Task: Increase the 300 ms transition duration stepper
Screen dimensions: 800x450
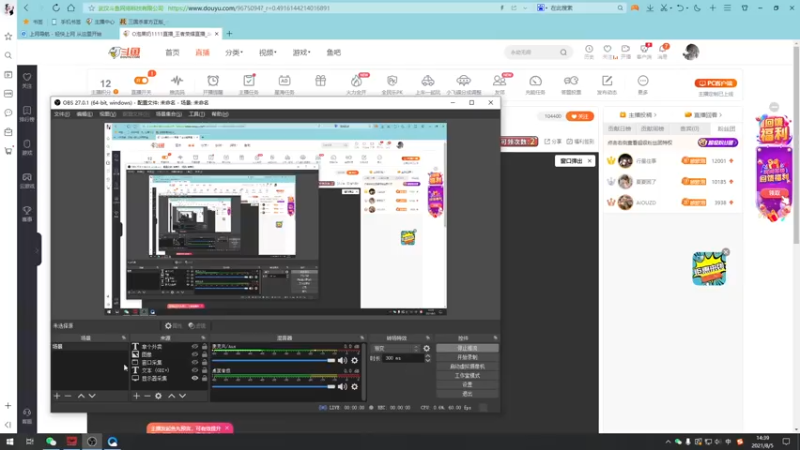Action: [428, 356]
